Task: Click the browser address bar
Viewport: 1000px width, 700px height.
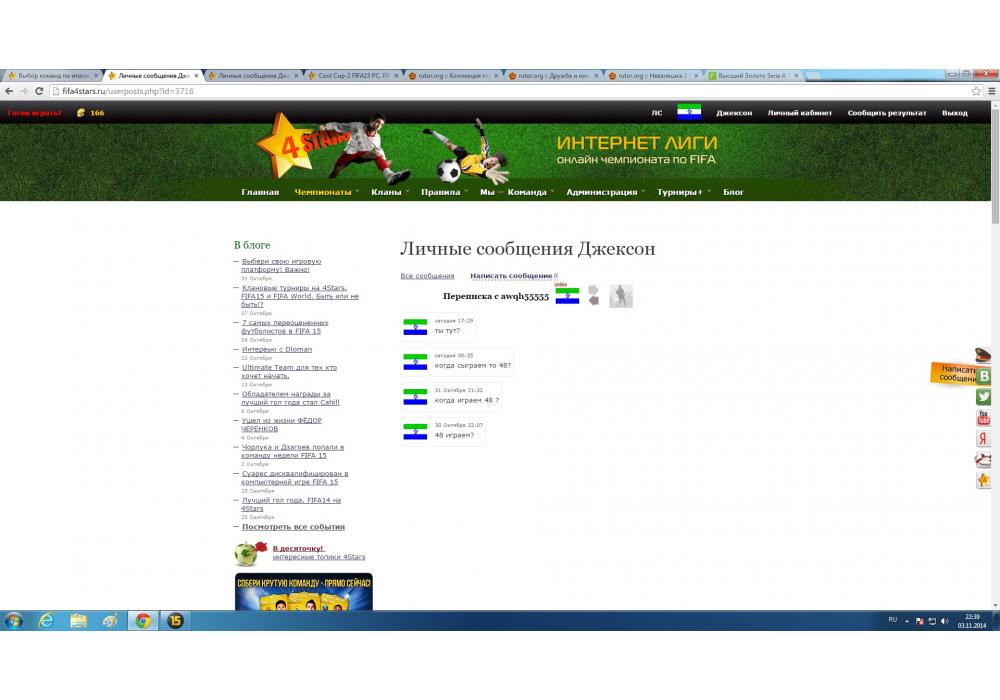Action: pos(500,91)
